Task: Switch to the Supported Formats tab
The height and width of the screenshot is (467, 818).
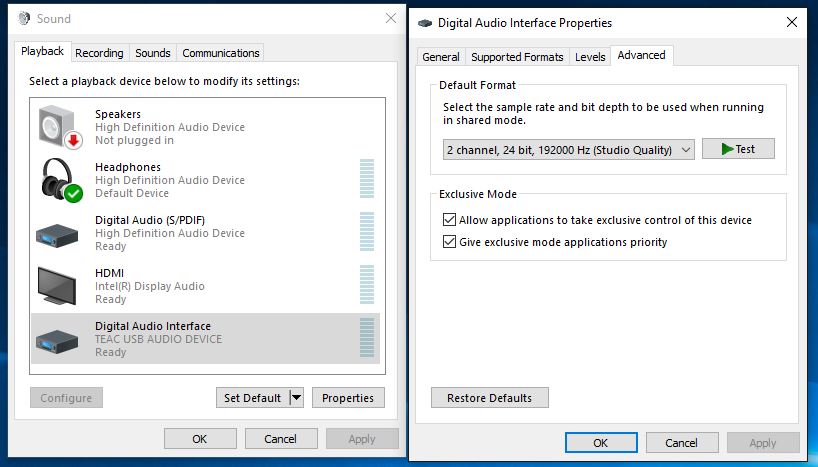Action: (517, 57)
